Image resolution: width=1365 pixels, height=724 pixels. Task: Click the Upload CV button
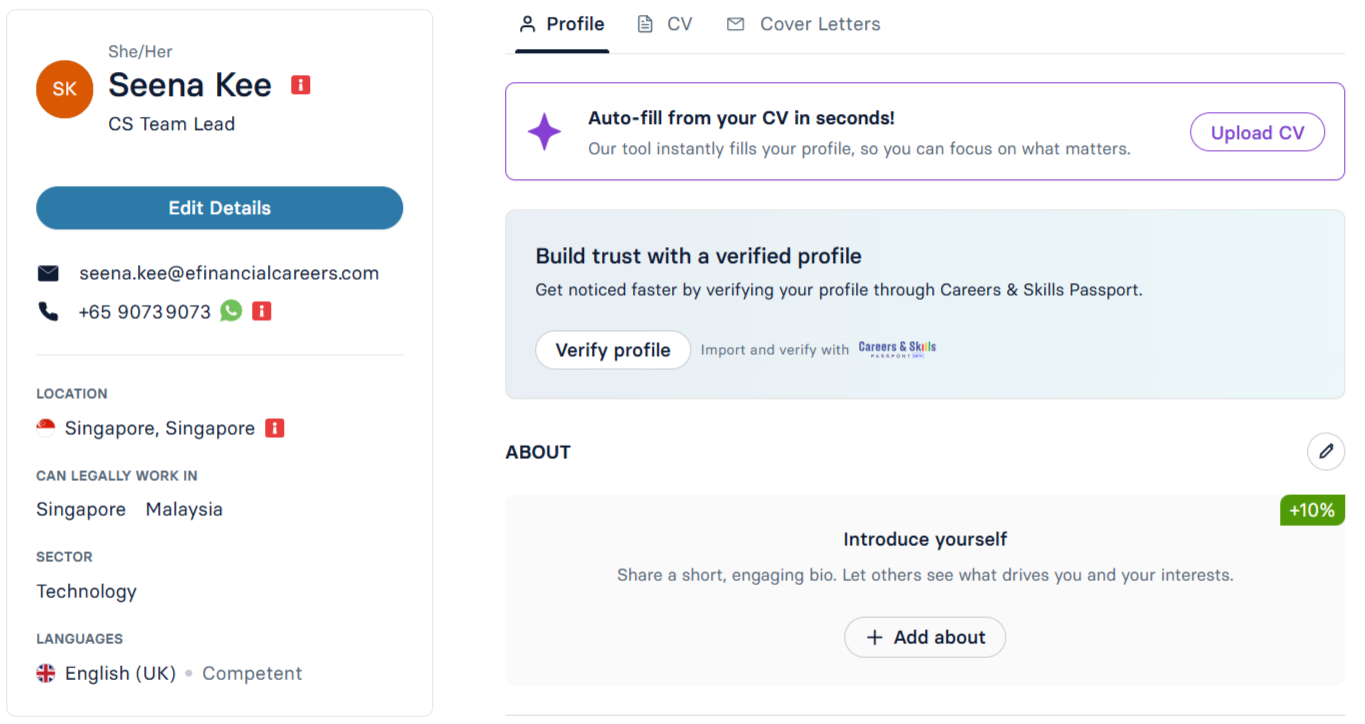[1257, 133]
